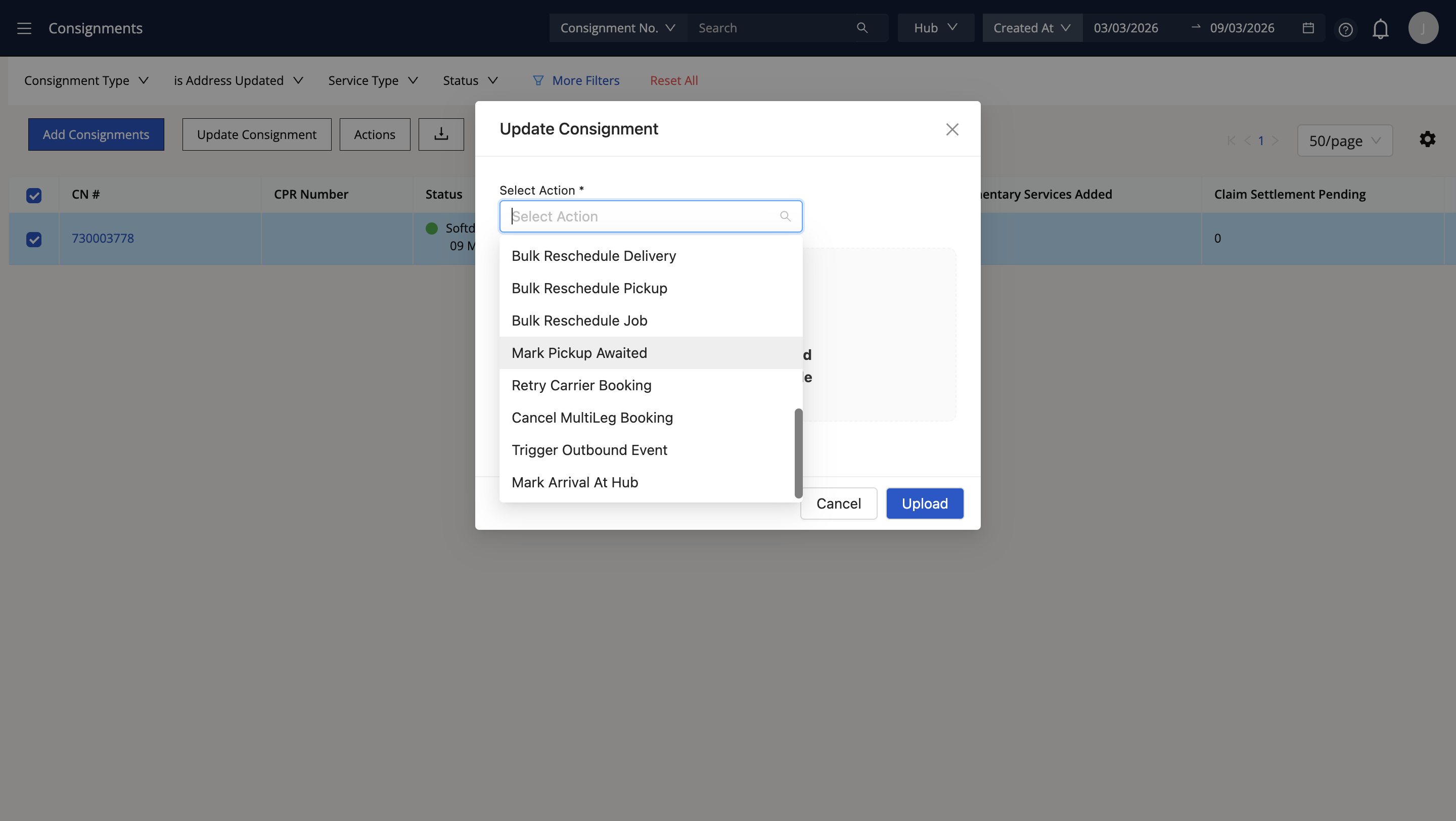Screen dimensions: 1456x821
Task: Click the search magnifier icon in top bar
Action: pos(861,28)
